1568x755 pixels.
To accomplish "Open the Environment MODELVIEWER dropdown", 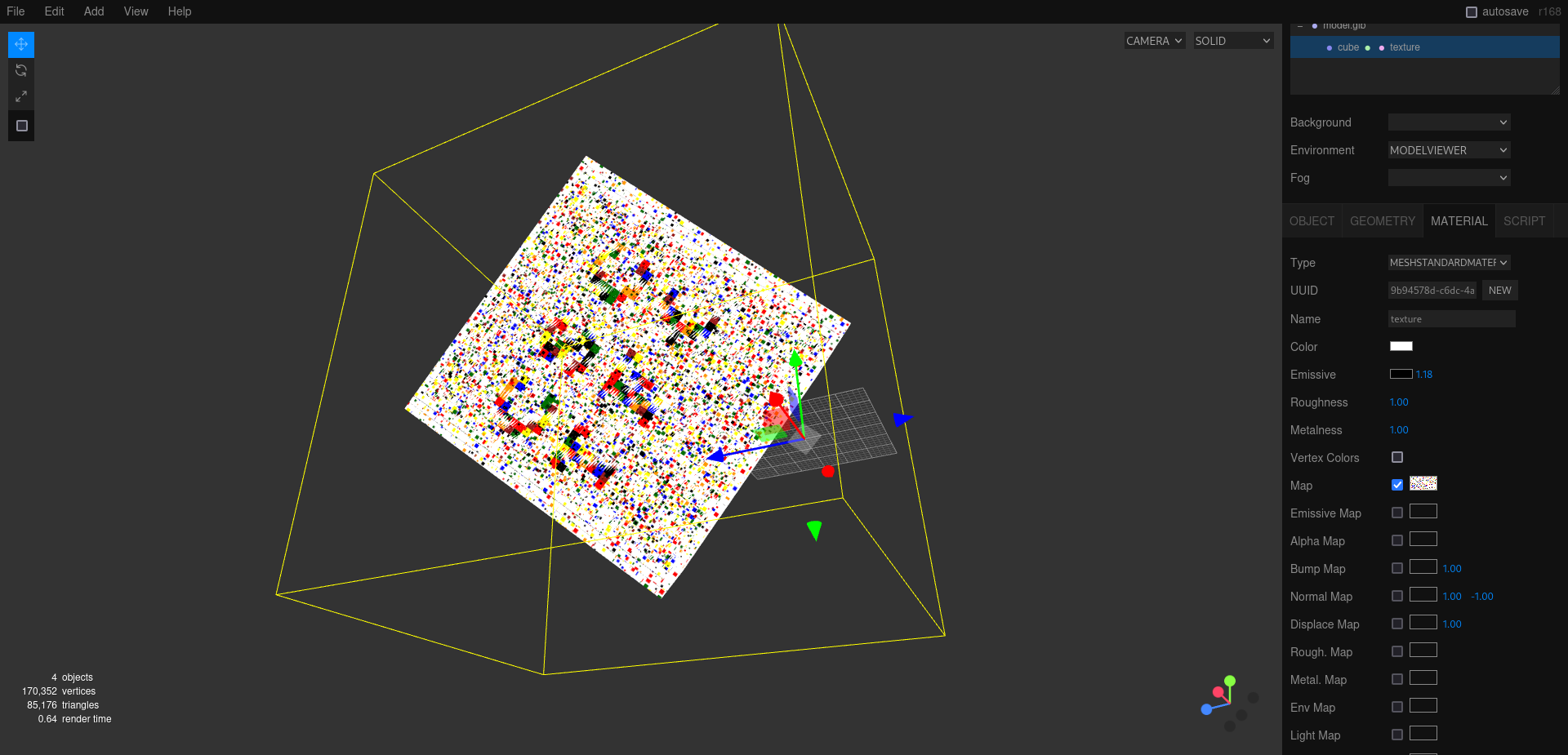I will [1448, 150].
